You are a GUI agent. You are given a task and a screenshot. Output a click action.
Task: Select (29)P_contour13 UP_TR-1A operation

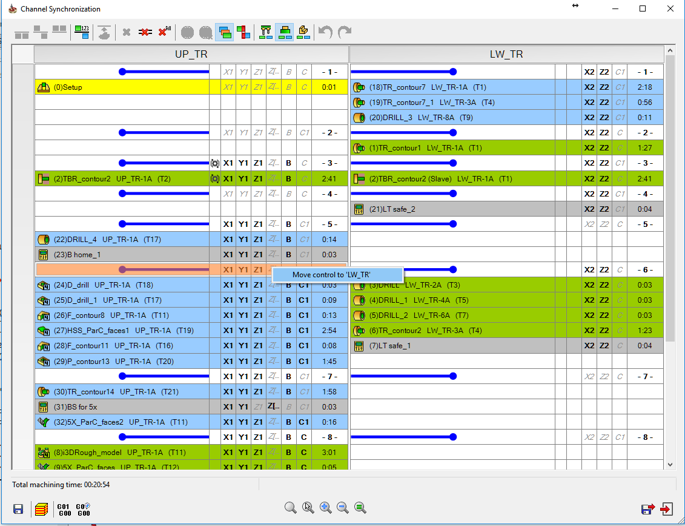[191, 361]
